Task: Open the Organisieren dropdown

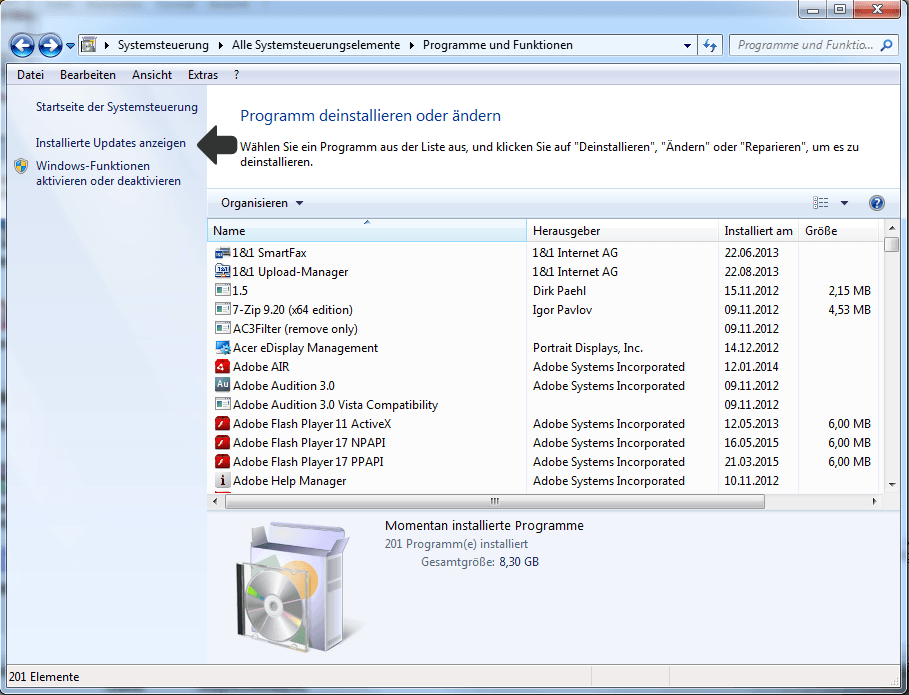Action: click(262, 203)
